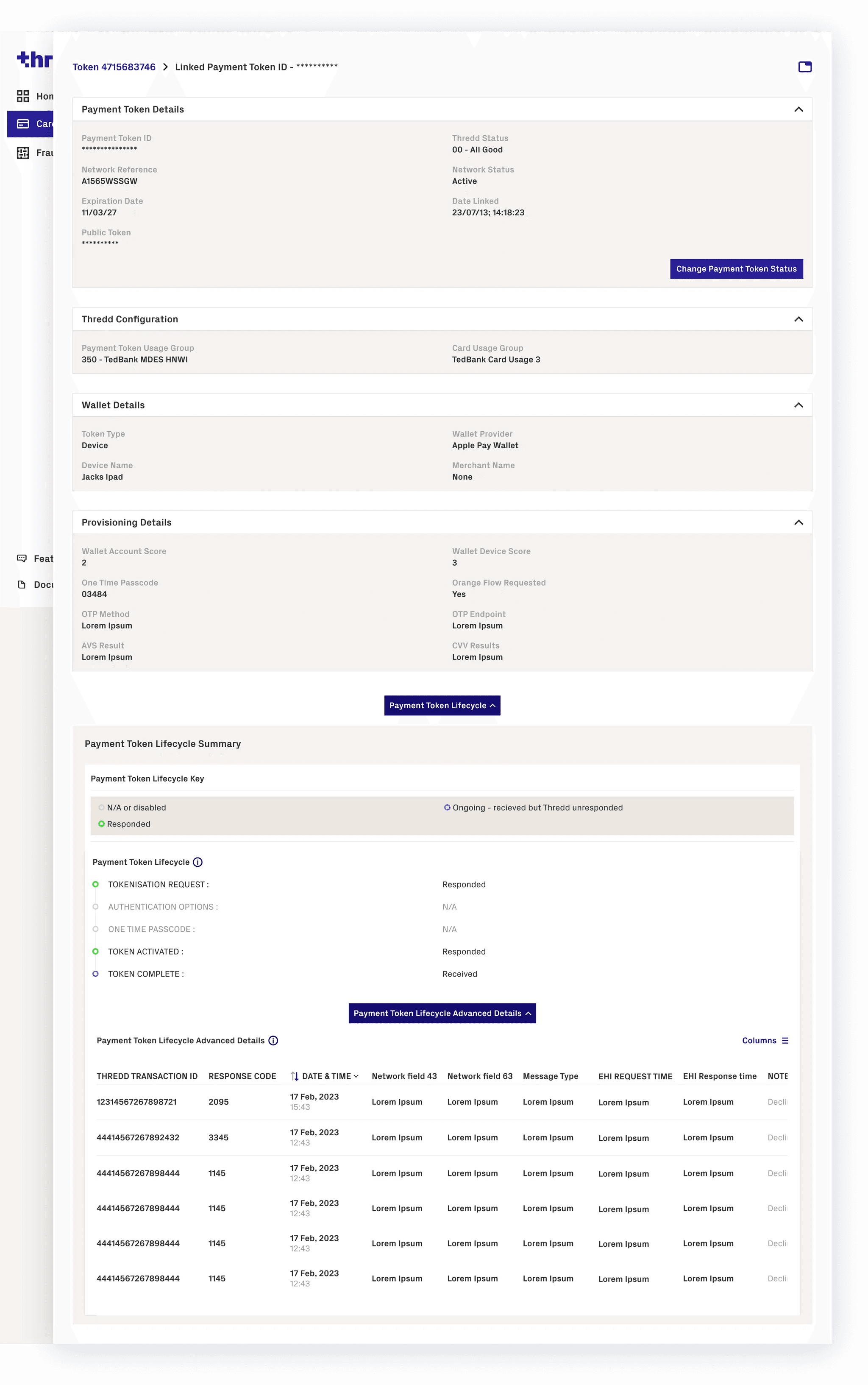The width and height of the screenshot is (868, 1385).
Task: Open the Fraud sidebar icon
Action: (23, 153)
